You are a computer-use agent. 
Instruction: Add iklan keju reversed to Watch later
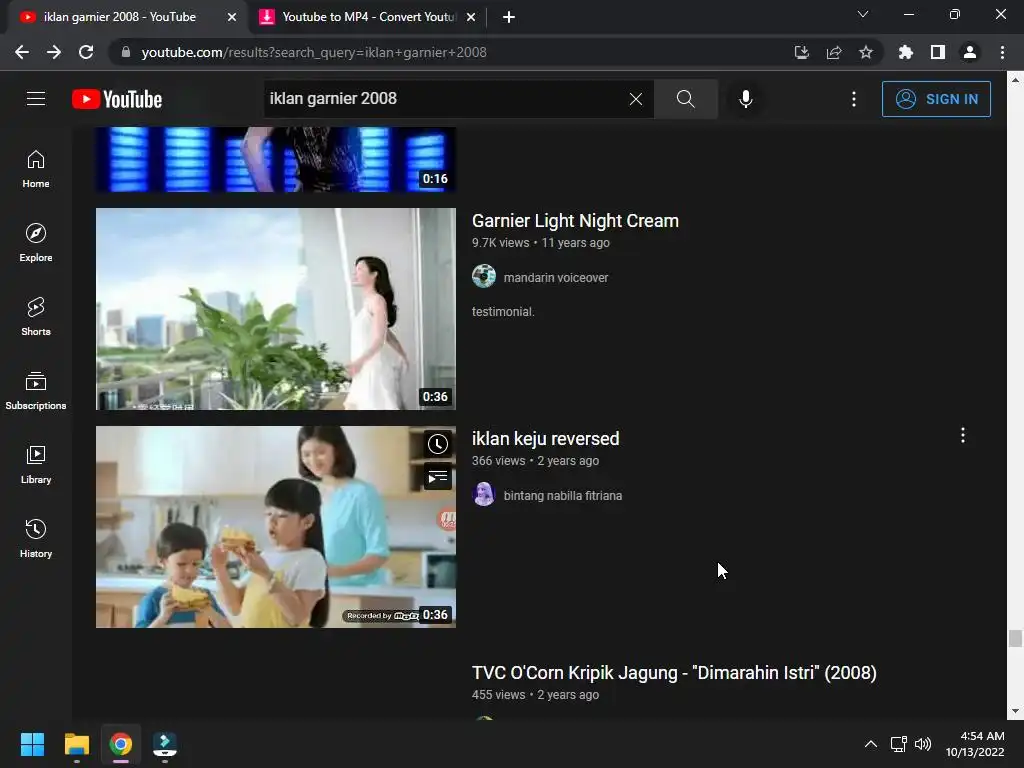coord(438,444)
